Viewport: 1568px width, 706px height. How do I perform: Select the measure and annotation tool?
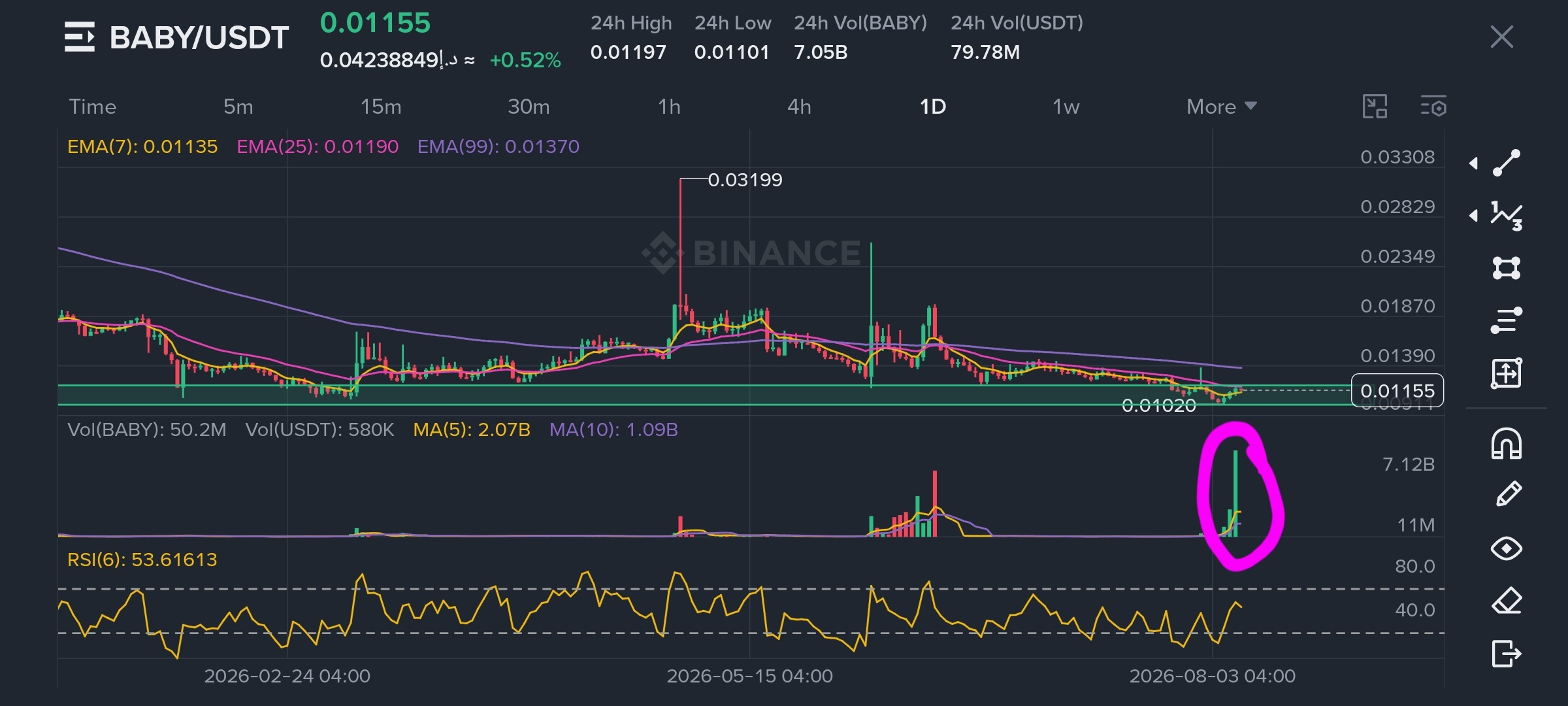(1507, 373)
